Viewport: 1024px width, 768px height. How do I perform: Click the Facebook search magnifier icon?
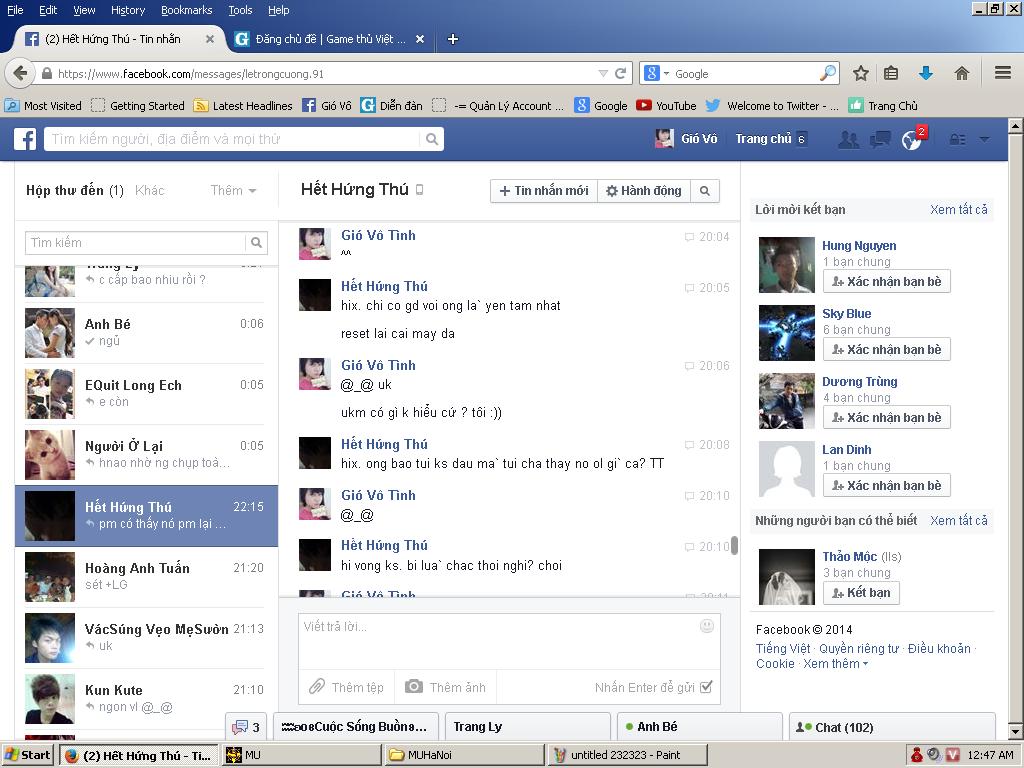pyautogui.click(x=432, y=139)
